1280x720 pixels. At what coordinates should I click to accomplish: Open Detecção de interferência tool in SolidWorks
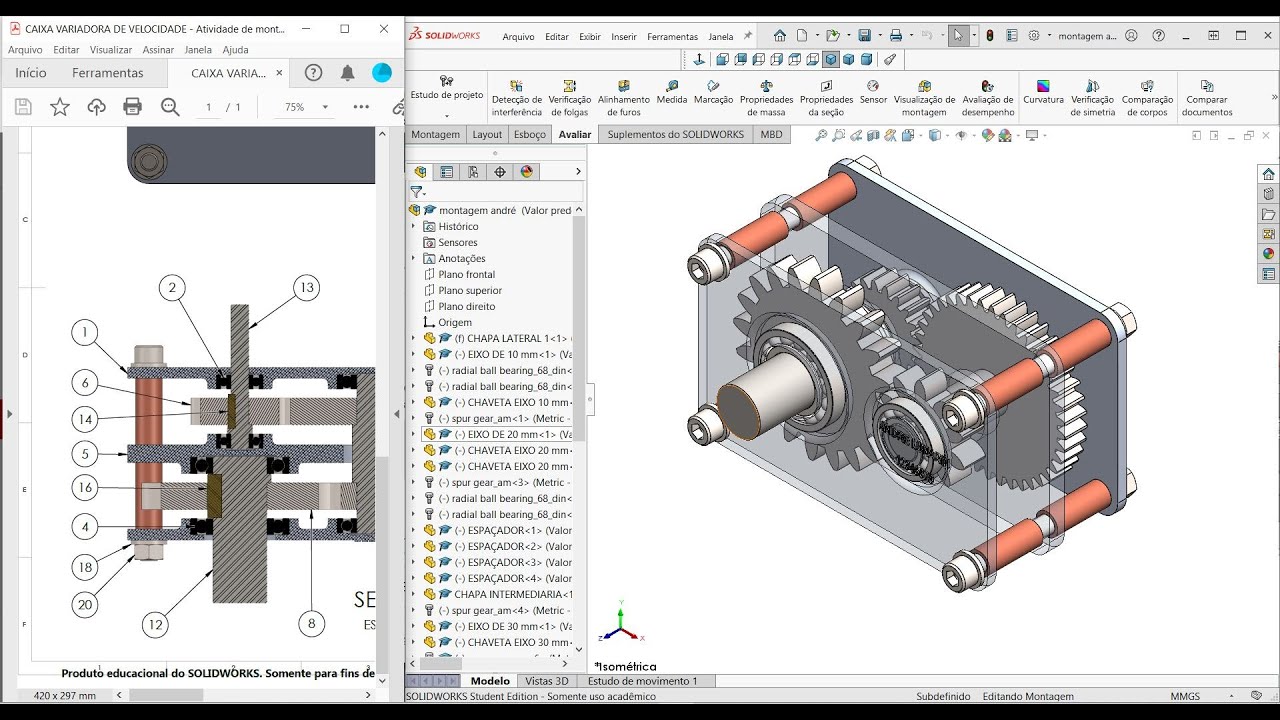click(517, 98)
